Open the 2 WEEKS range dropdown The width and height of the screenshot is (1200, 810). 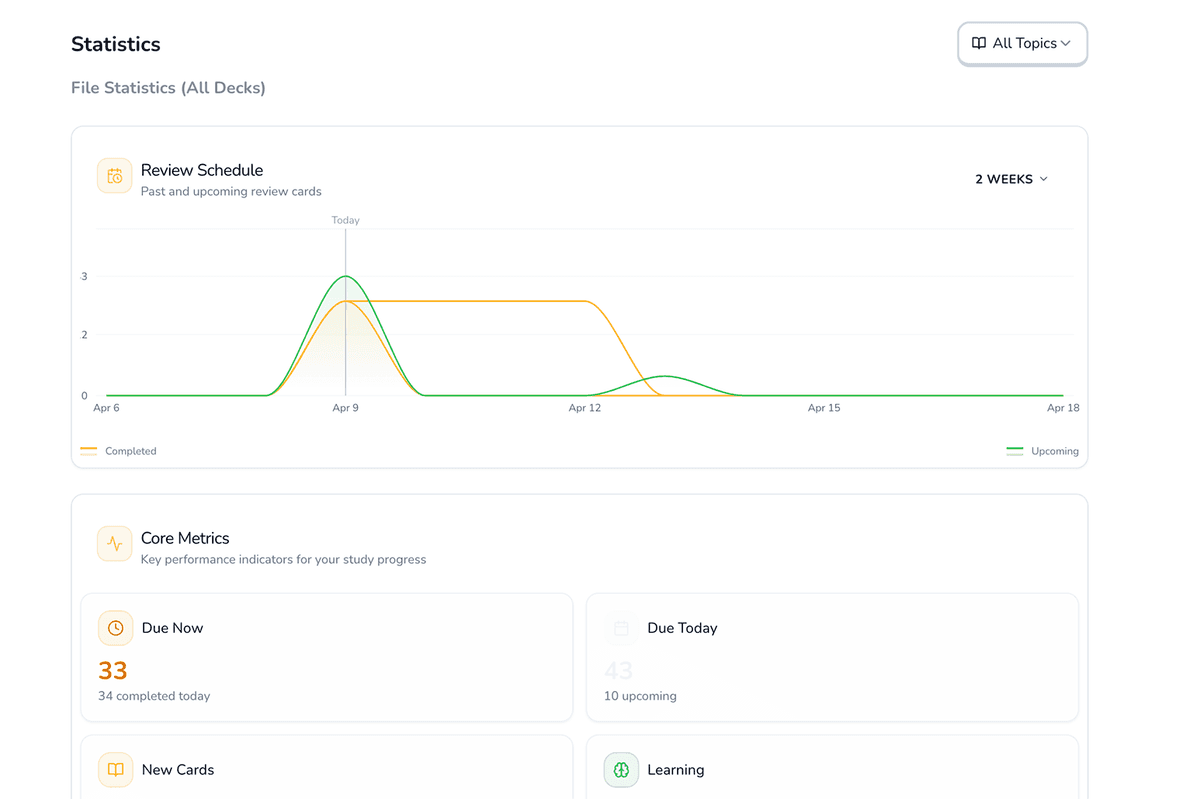coord(1011,179)
